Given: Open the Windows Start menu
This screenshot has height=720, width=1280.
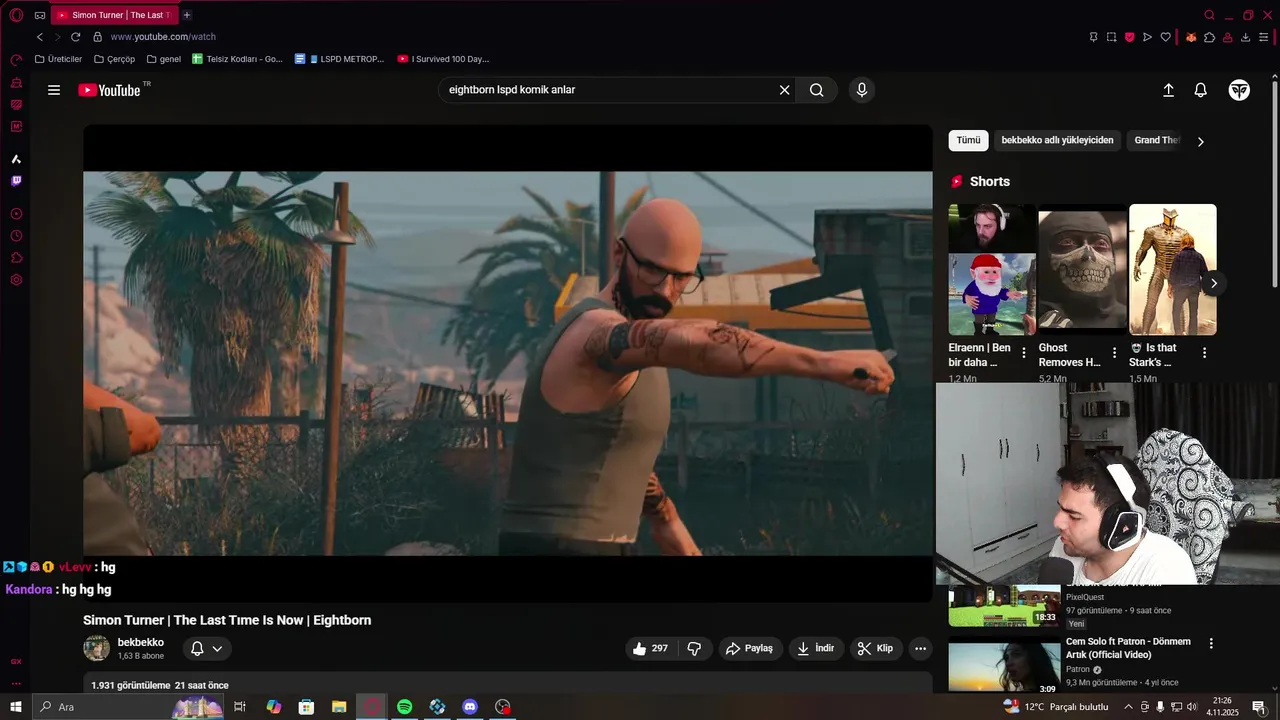Looking at the screenshot, I should [16, 707].
